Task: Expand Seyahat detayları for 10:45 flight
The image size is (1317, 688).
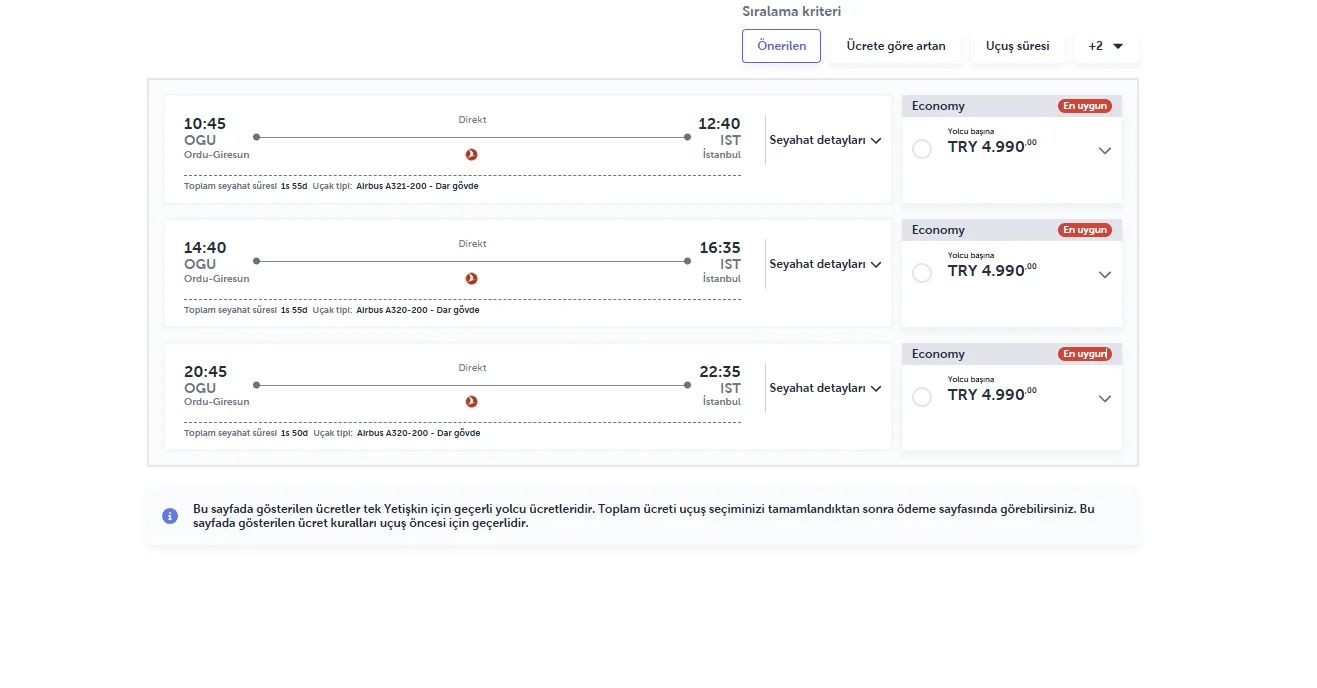Action: 825,140
